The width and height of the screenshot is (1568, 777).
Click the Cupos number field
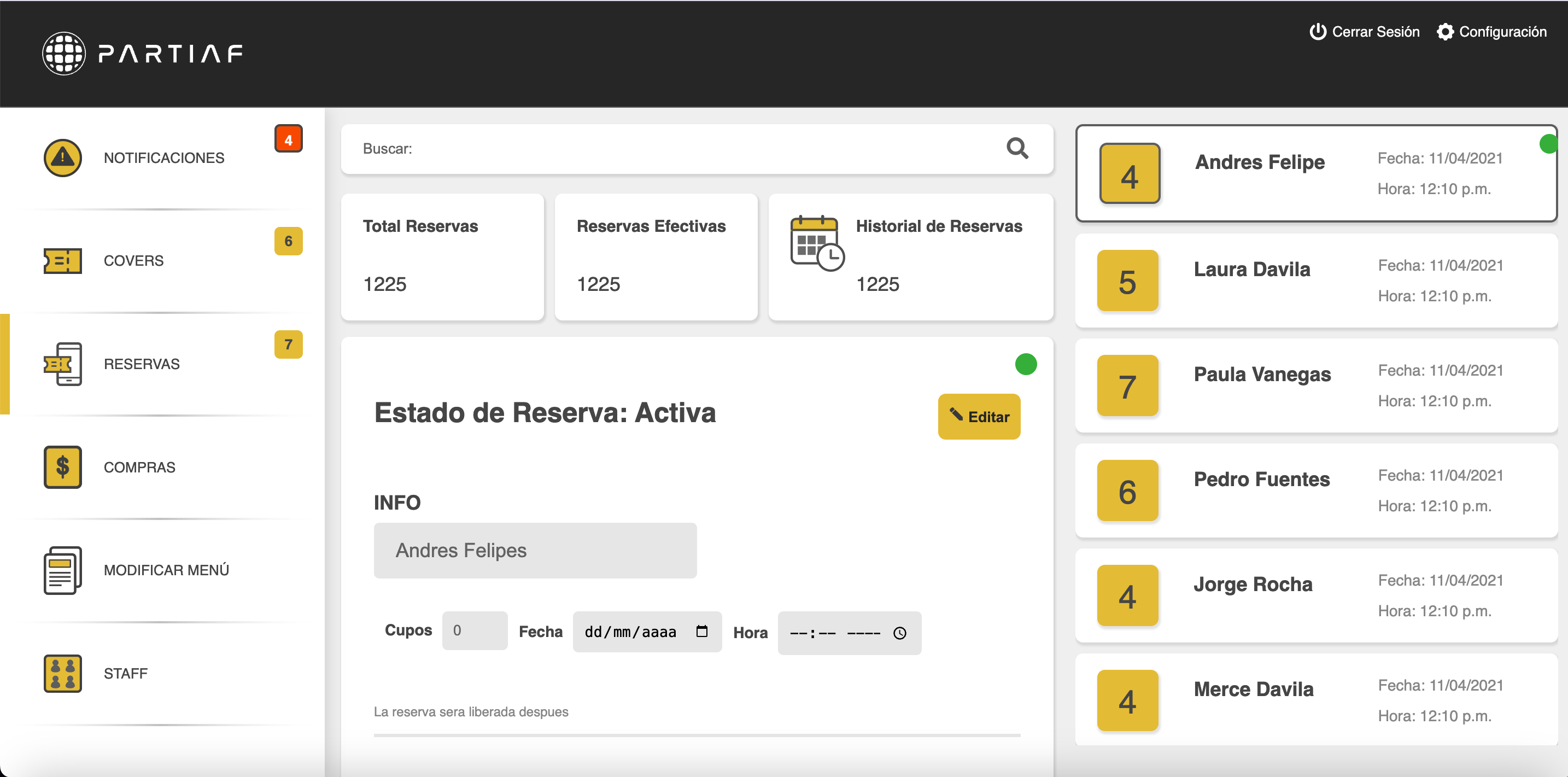click(474, 631)
